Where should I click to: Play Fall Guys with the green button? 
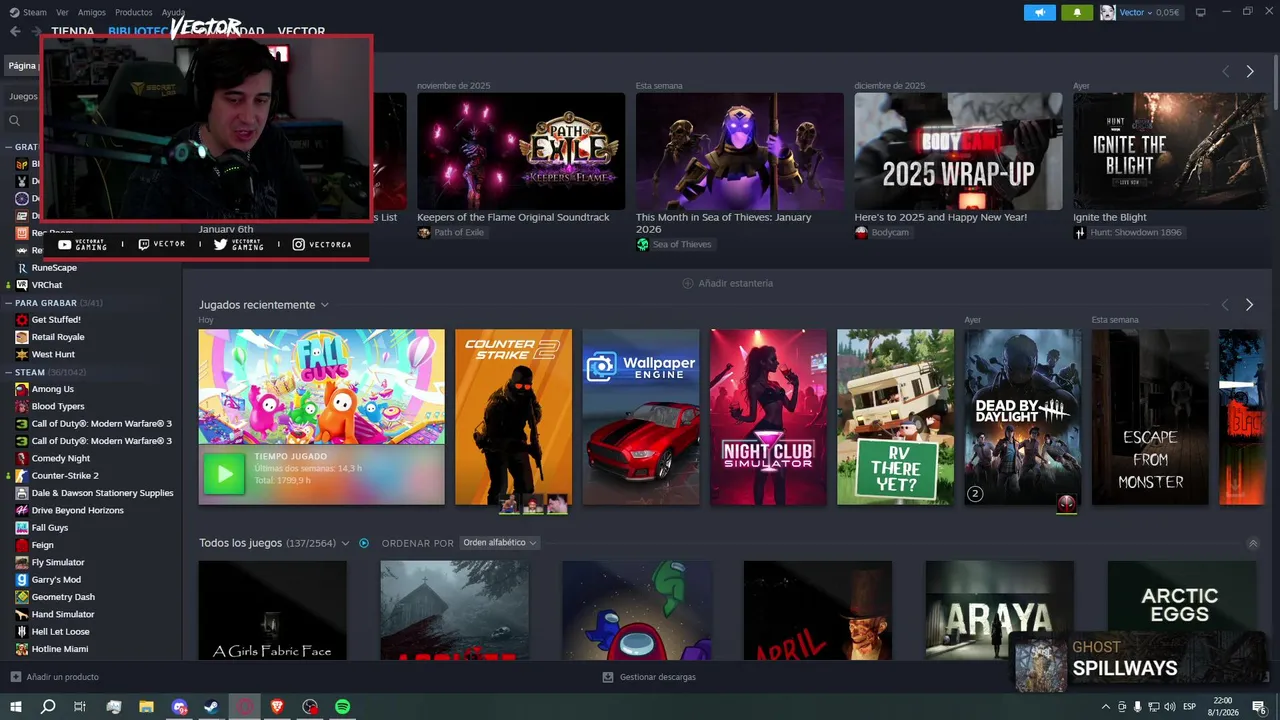tap(224, 474)
